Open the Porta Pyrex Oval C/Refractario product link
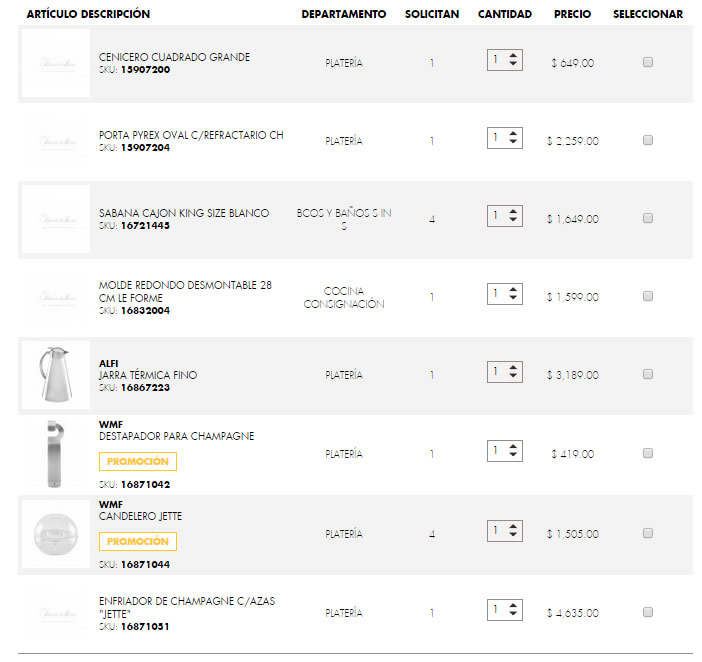Viewport: 702px width, 662px height. click(x=191, y=135)
